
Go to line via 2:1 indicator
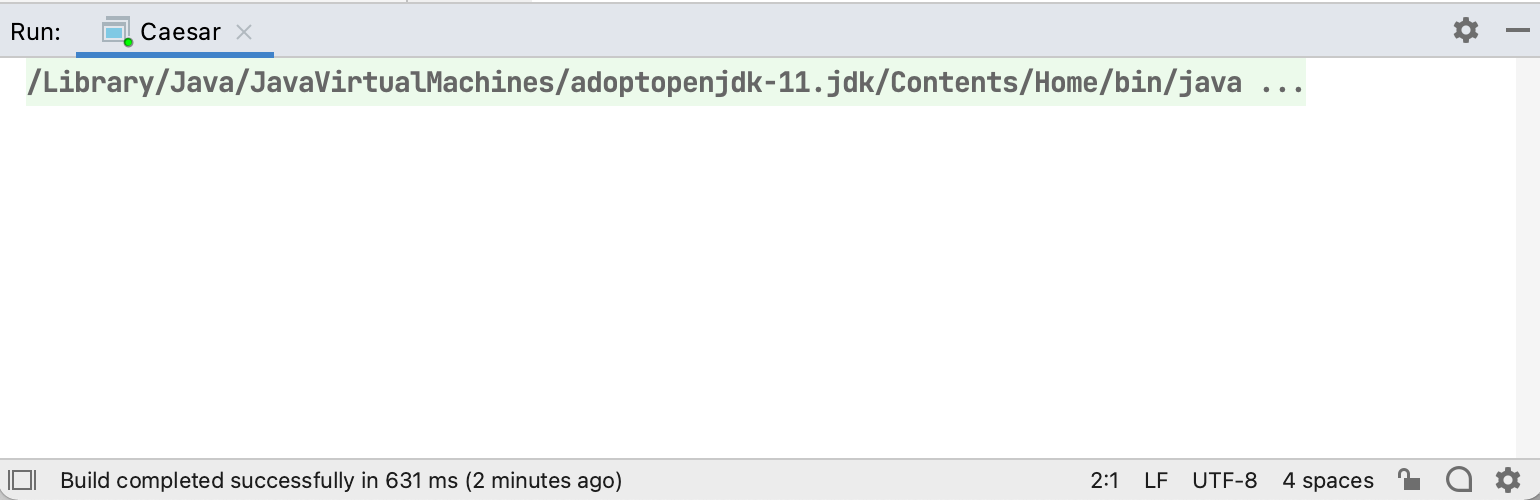tap(1104, 481)
